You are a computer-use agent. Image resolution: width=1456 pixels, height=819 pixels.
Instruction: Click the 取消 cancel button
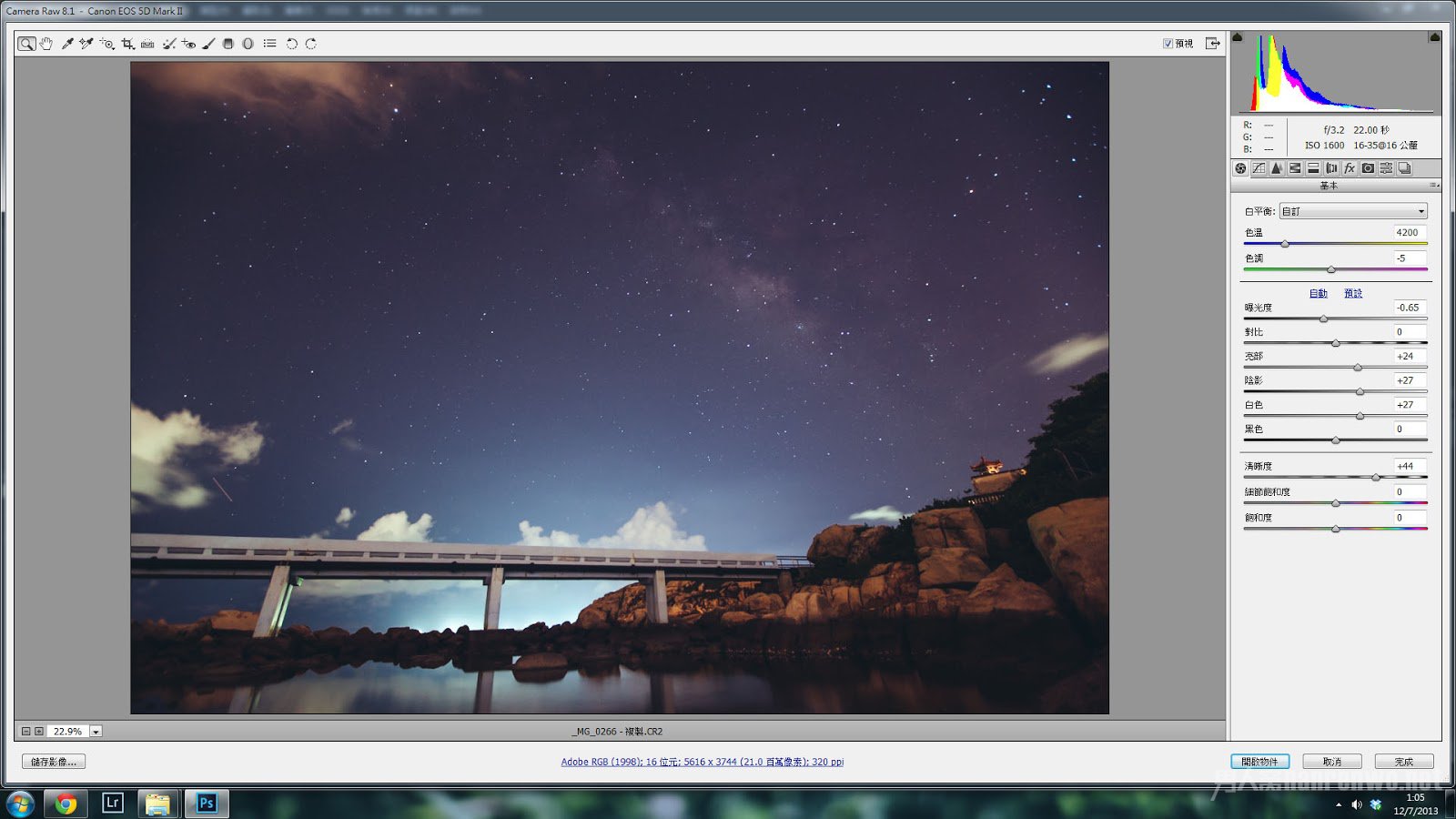pyautogui.click(x=1332, y=762)
